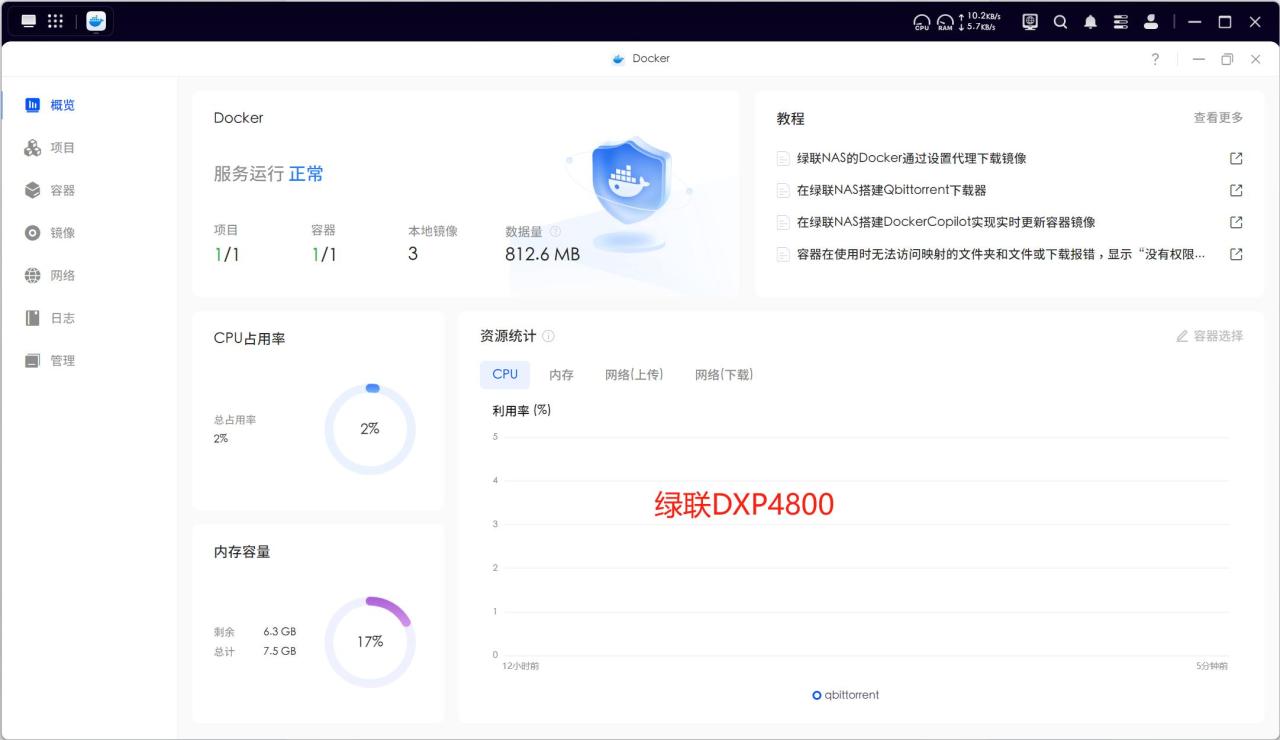
Task: Open the monitor icon in system tray
Action: 1030,21
